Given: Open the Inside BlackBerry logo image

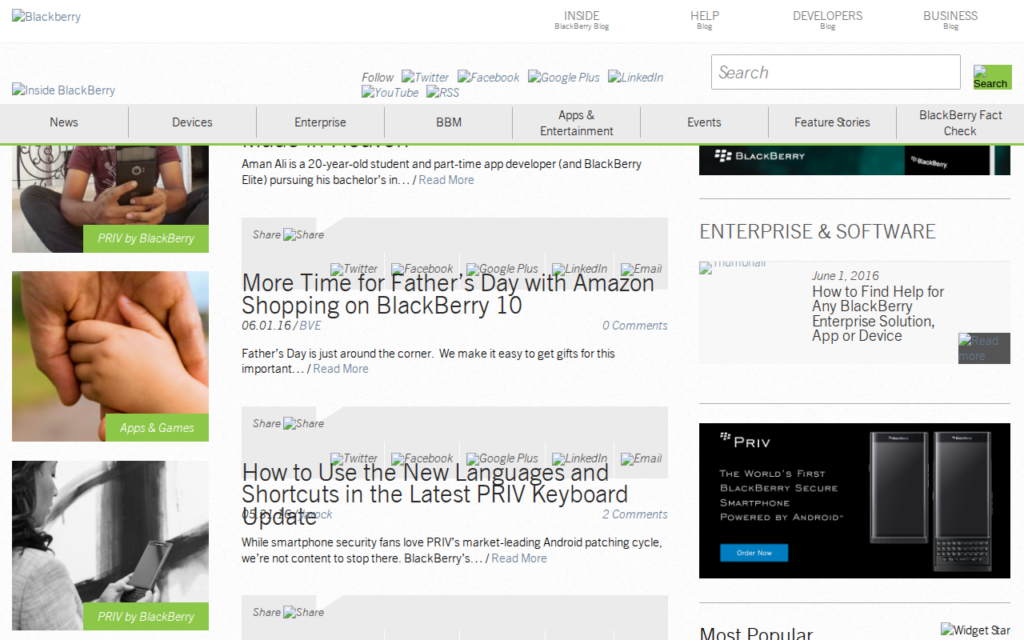Looking at the screenshot, I should [63, 90].
